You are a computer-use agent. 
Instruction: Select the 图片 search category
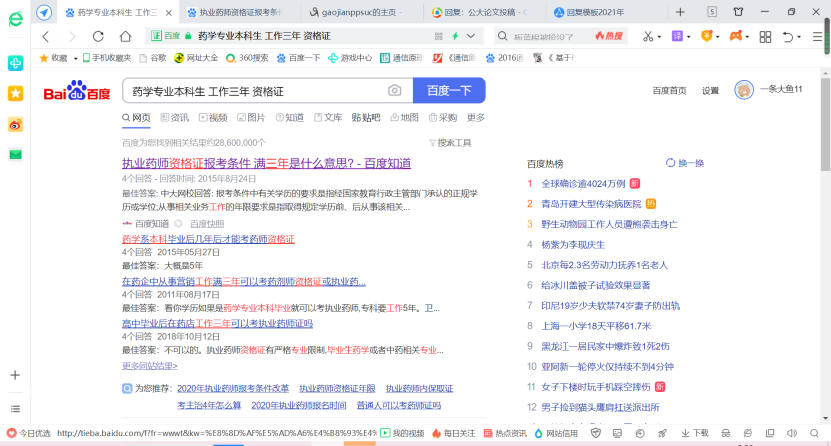pos(251,118)
